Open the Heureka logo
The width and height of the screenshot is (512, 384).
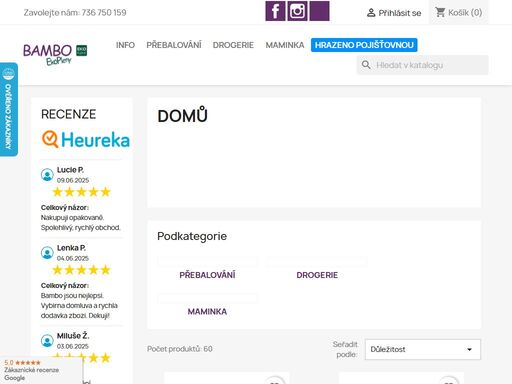tap(86, 139)
